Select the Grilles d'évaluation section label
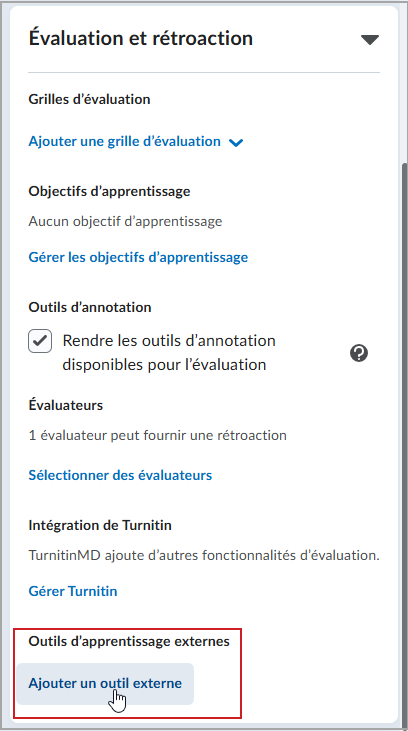Viewport: 408px width, 731px height. 90,99
